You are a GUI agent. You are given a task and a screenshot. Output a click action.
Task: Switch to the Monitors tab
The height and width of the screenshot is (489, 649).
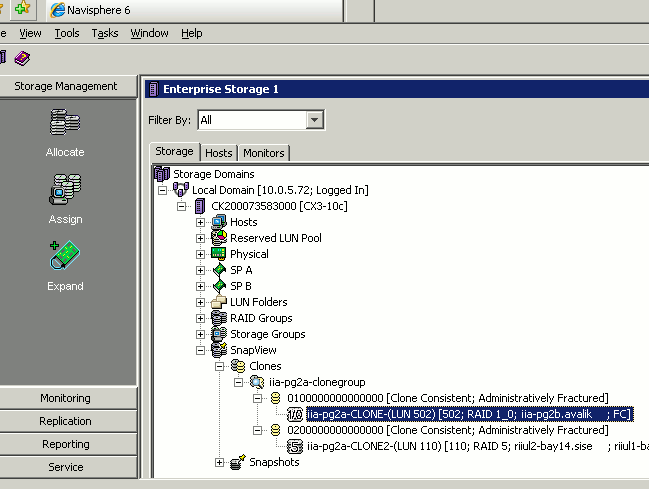coord(264,153)
